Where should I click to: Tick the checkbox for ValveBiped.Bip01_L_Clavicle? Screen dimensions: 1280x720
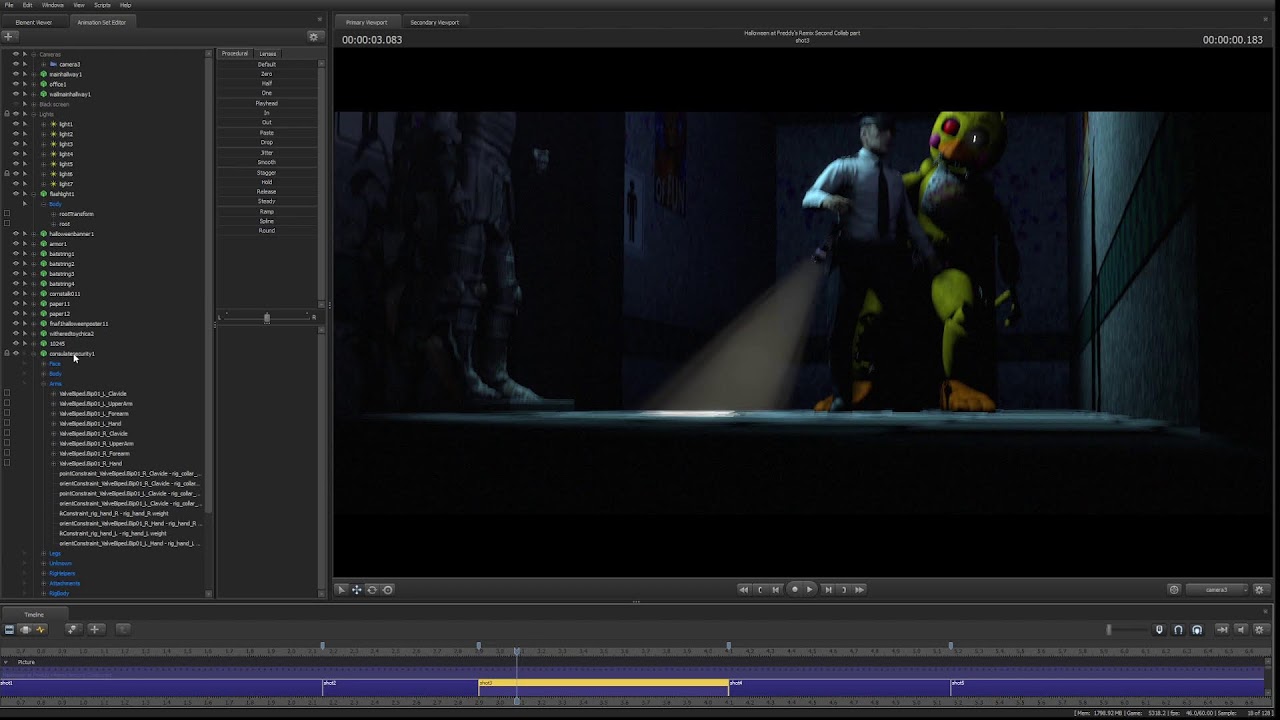click(x=7, y=394)
